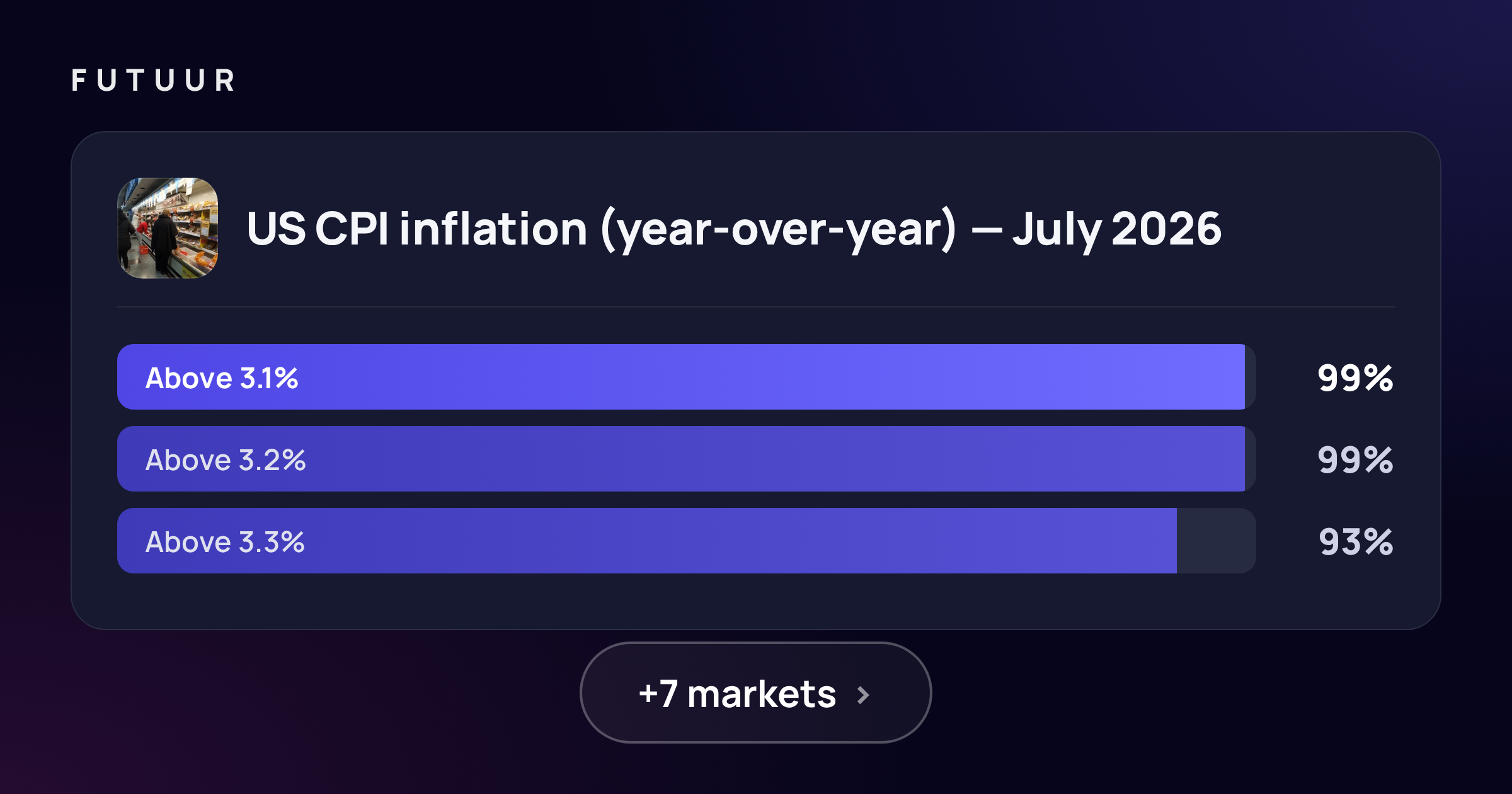Viewport: 1512px width, 794px height.
Task: Expand the +7 markets button
Action: 755,693
